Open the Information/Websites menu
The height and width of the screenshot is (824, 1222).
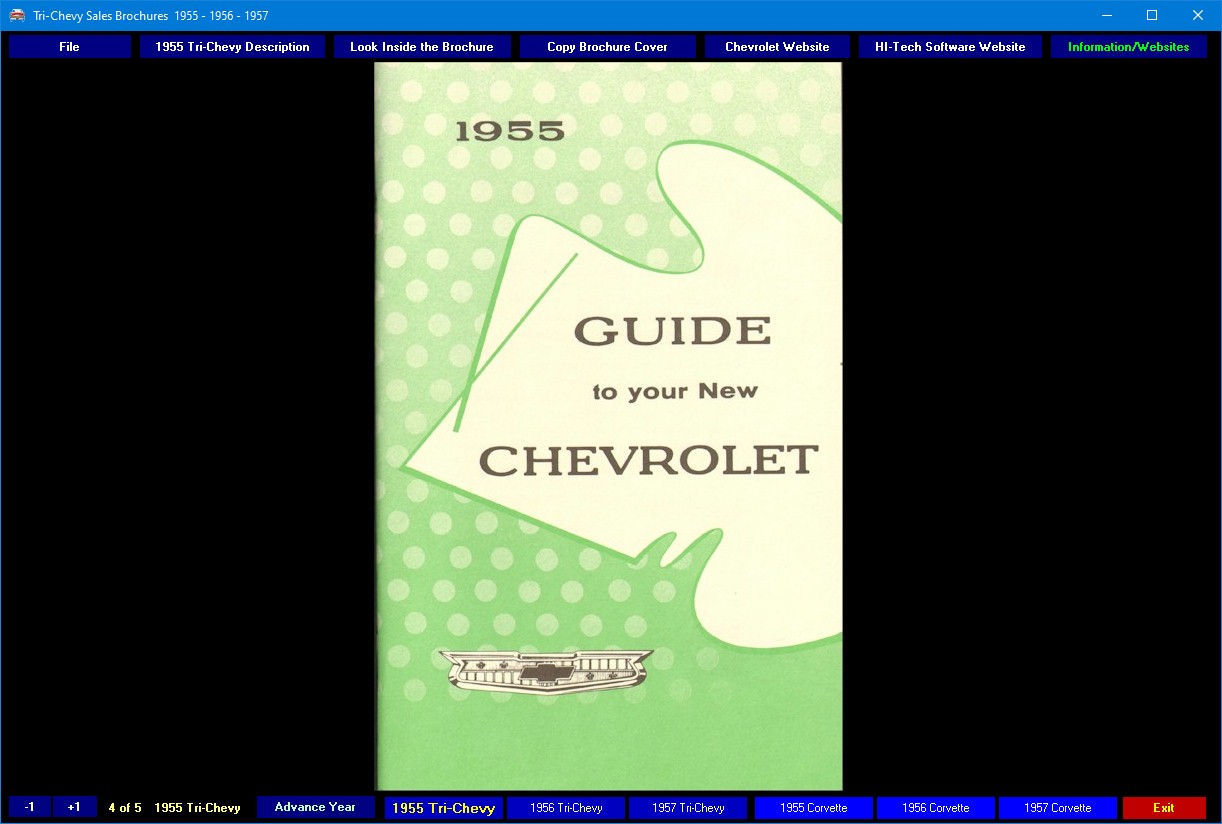pos(1128,47)
